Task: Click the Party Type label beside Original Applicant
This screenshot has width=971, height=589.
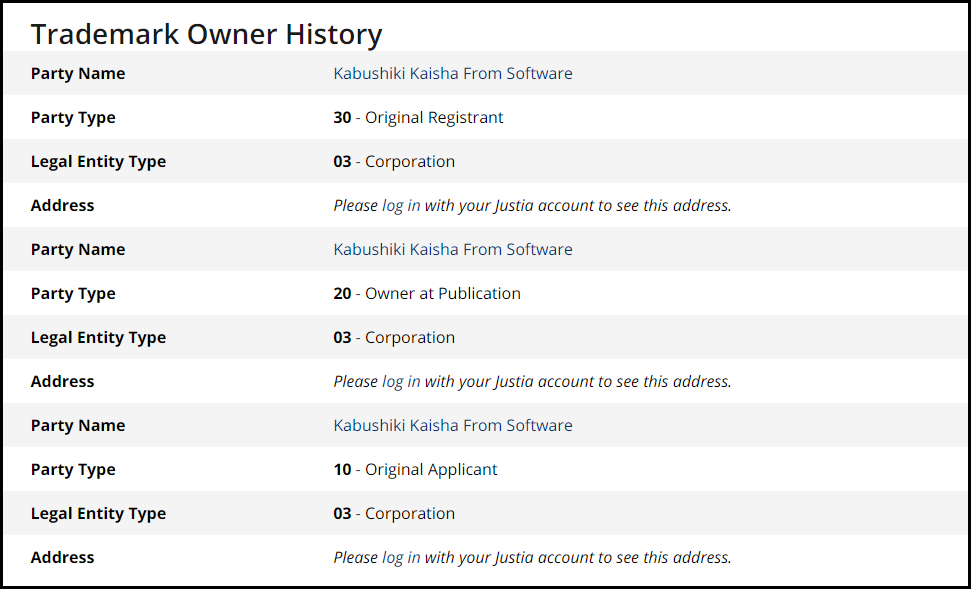Action: (73, 469)
